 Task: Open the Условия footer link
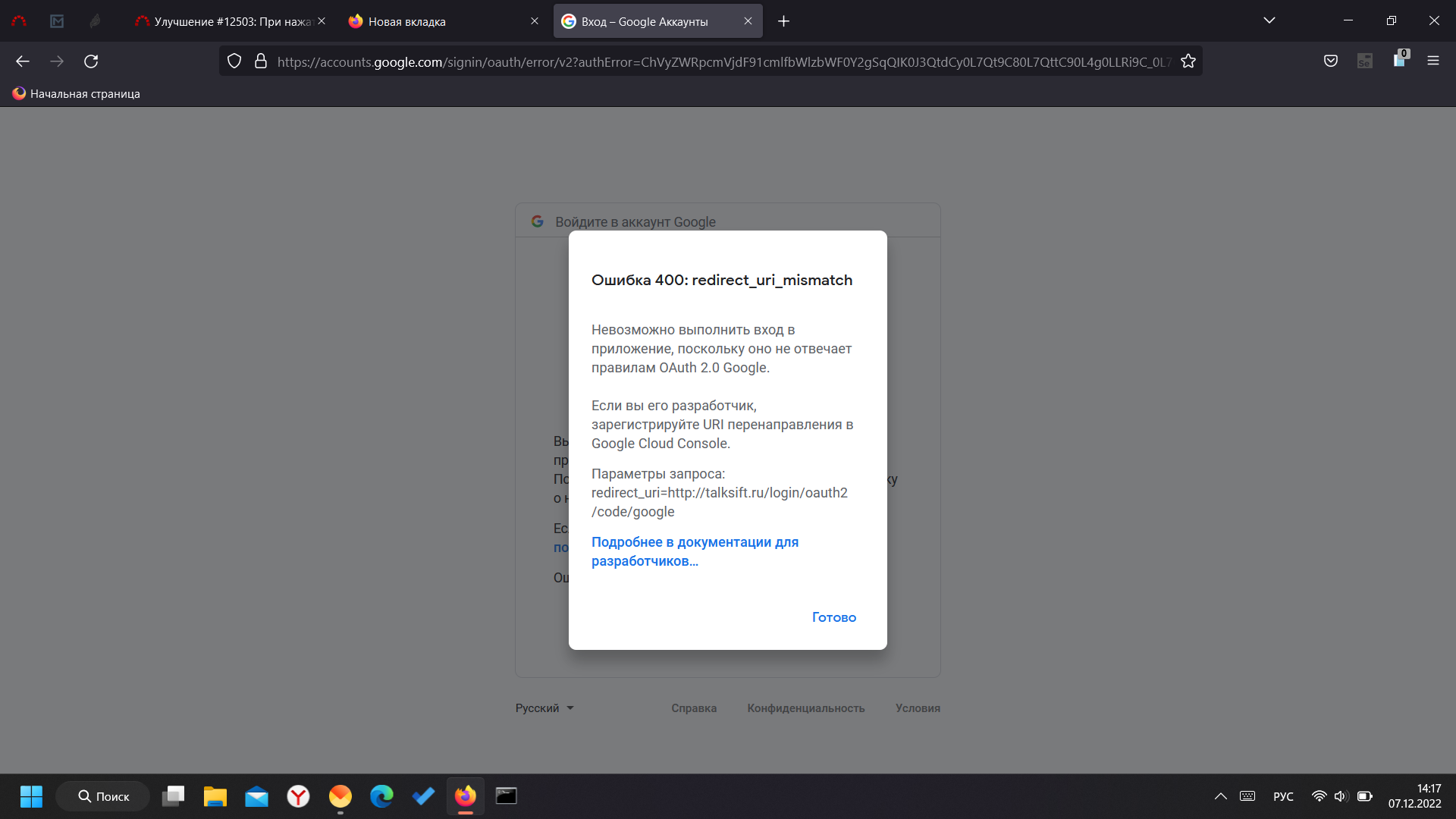[918, 708]
